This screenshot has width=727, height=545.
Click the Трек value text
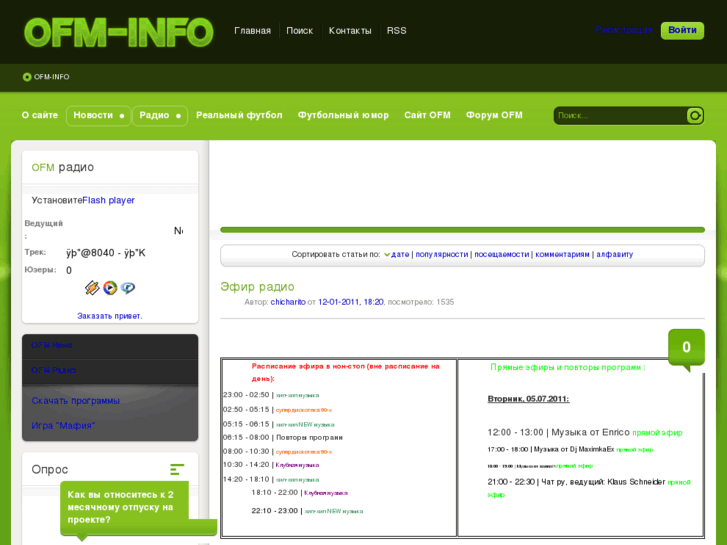[x=106, y=253]
